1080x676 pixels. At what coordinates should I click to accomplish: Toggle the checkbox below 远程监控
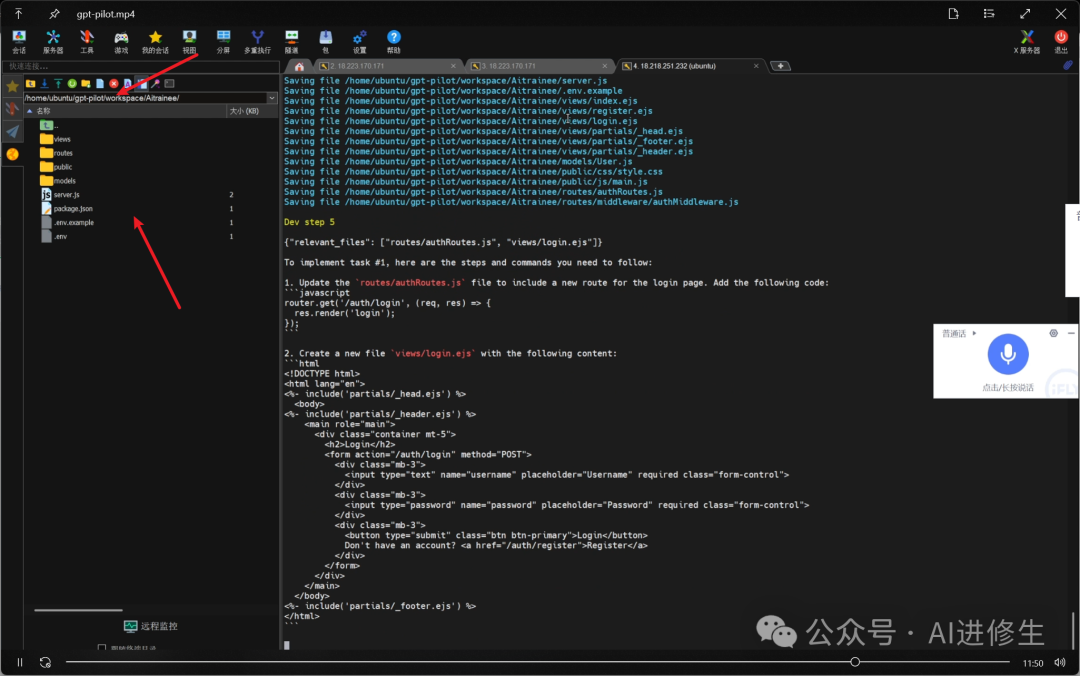[102, 648]
